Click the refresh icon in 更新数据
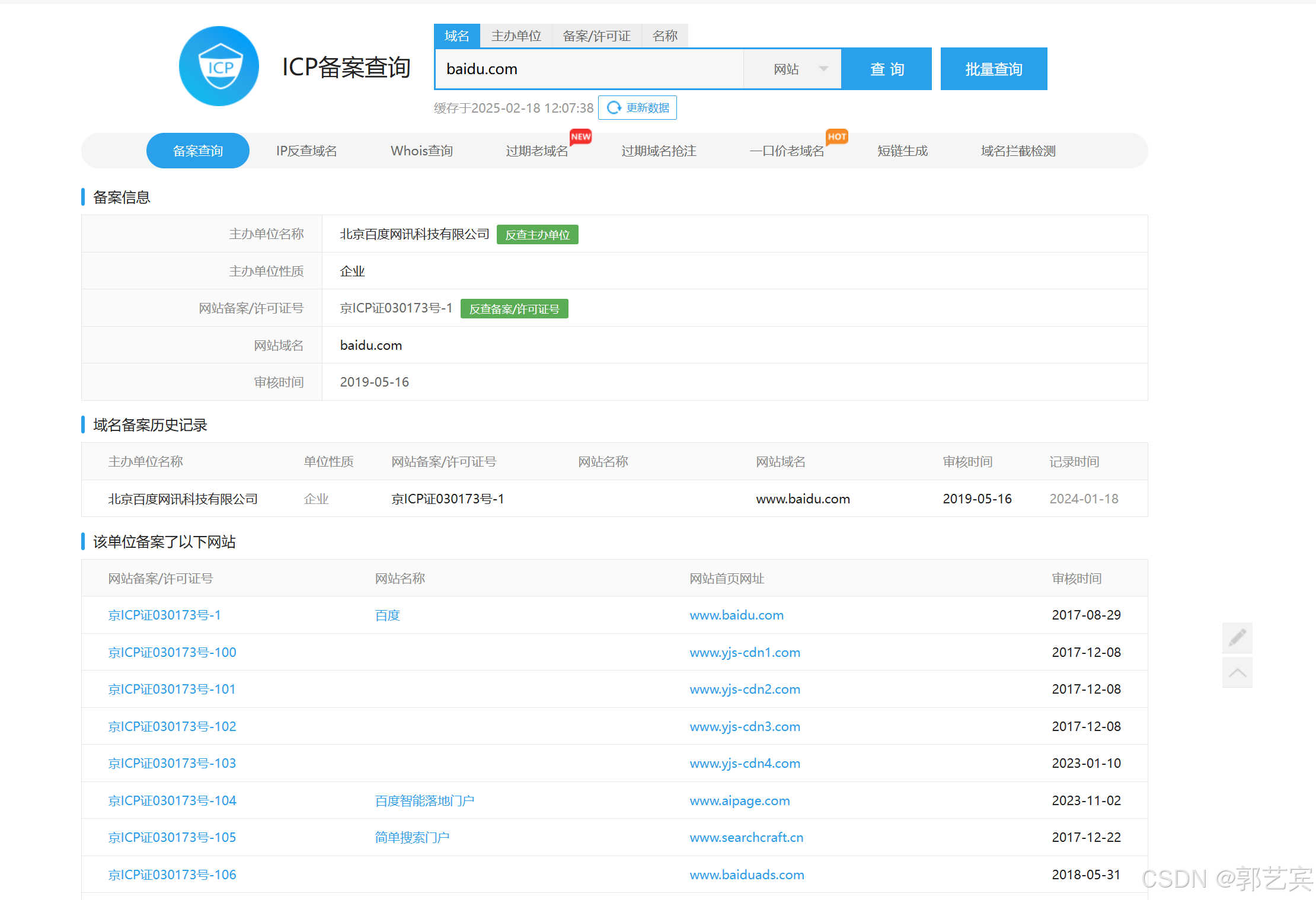The height and width of the screenshot is (900, 1316). (614, 107)
